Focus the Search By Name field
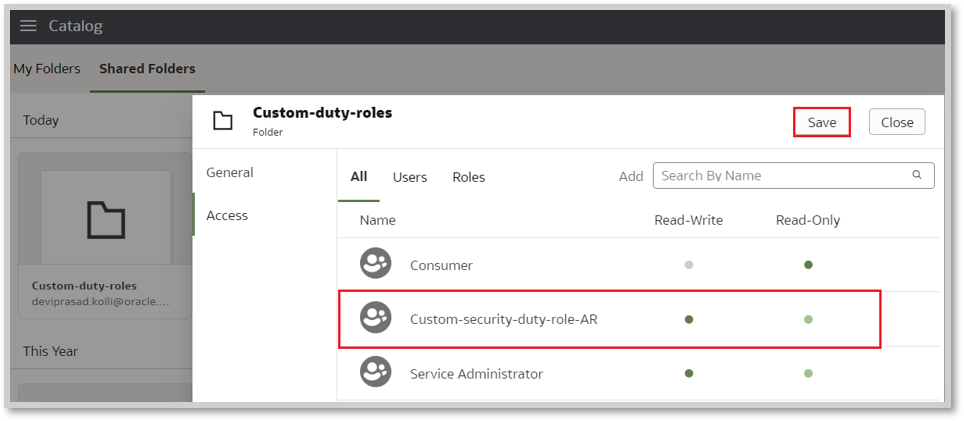The image size is (964, 421). (x=780, y=176)
